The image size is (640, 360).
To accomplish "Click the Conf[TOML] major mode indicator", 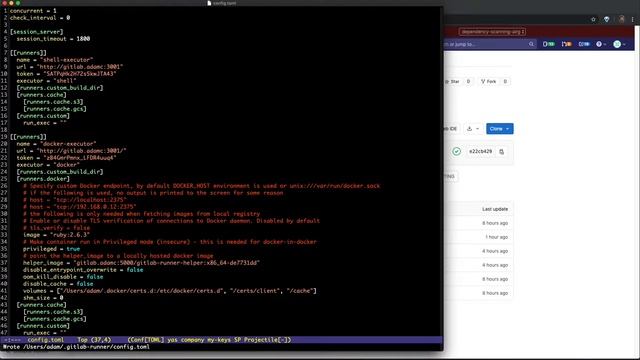I will tap(146, 340).
